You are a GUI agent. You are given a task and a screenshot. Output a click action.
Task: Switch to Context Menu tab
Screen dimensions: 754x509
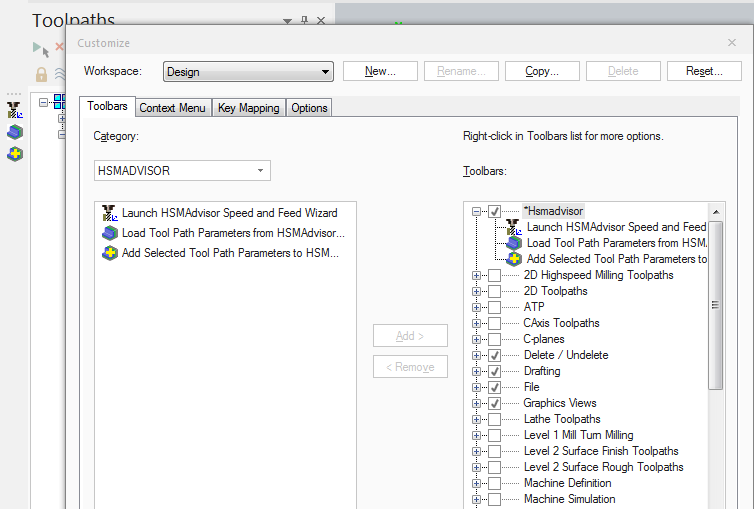[x=173, y=108]
